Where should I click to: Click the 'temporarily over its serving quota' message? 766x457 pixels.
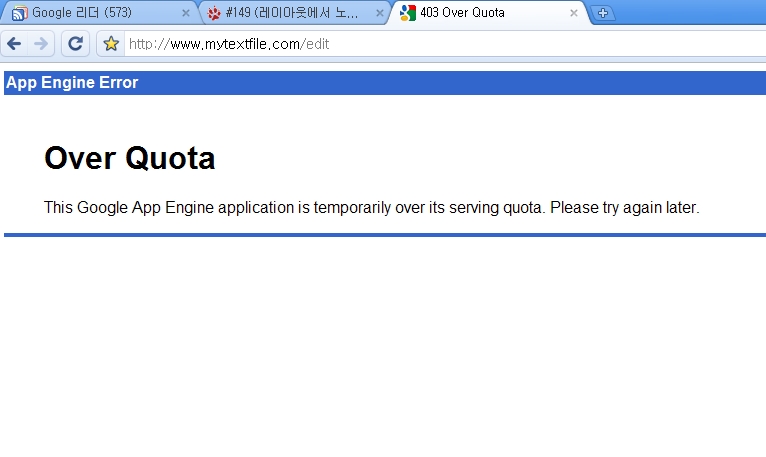point(371,207)
